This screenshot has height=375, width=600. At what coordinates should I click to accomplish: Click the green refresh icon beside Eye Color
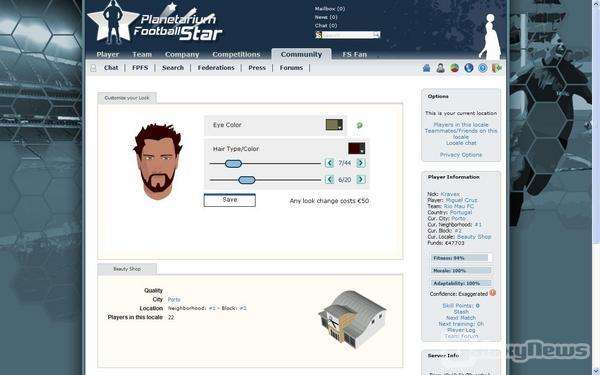coord(359,125)
